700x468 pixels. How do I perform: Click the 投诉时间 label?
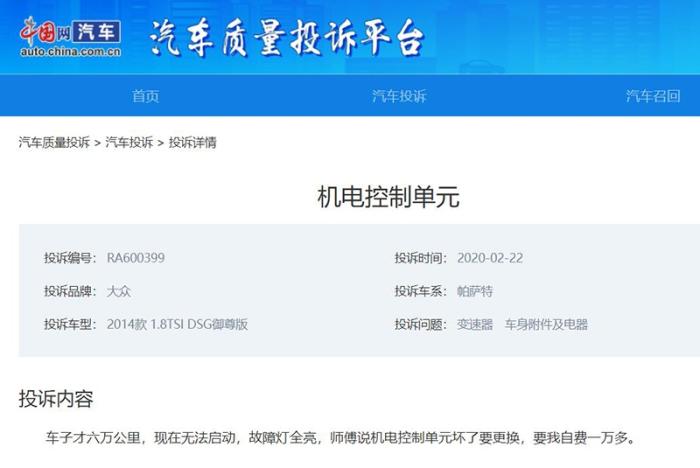421,258
